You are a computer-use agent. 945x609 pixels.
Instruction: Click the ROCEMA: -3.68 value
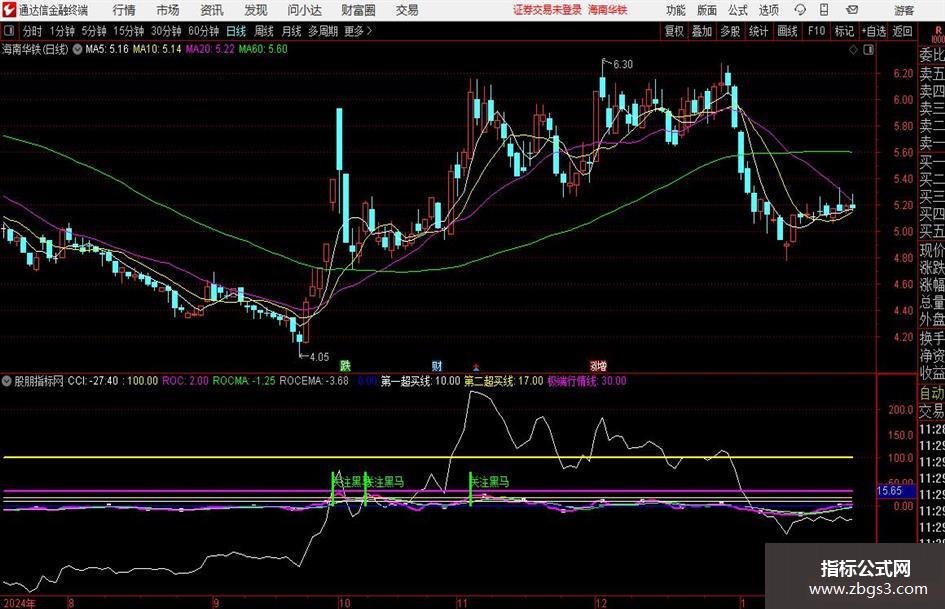pos(314,381)
